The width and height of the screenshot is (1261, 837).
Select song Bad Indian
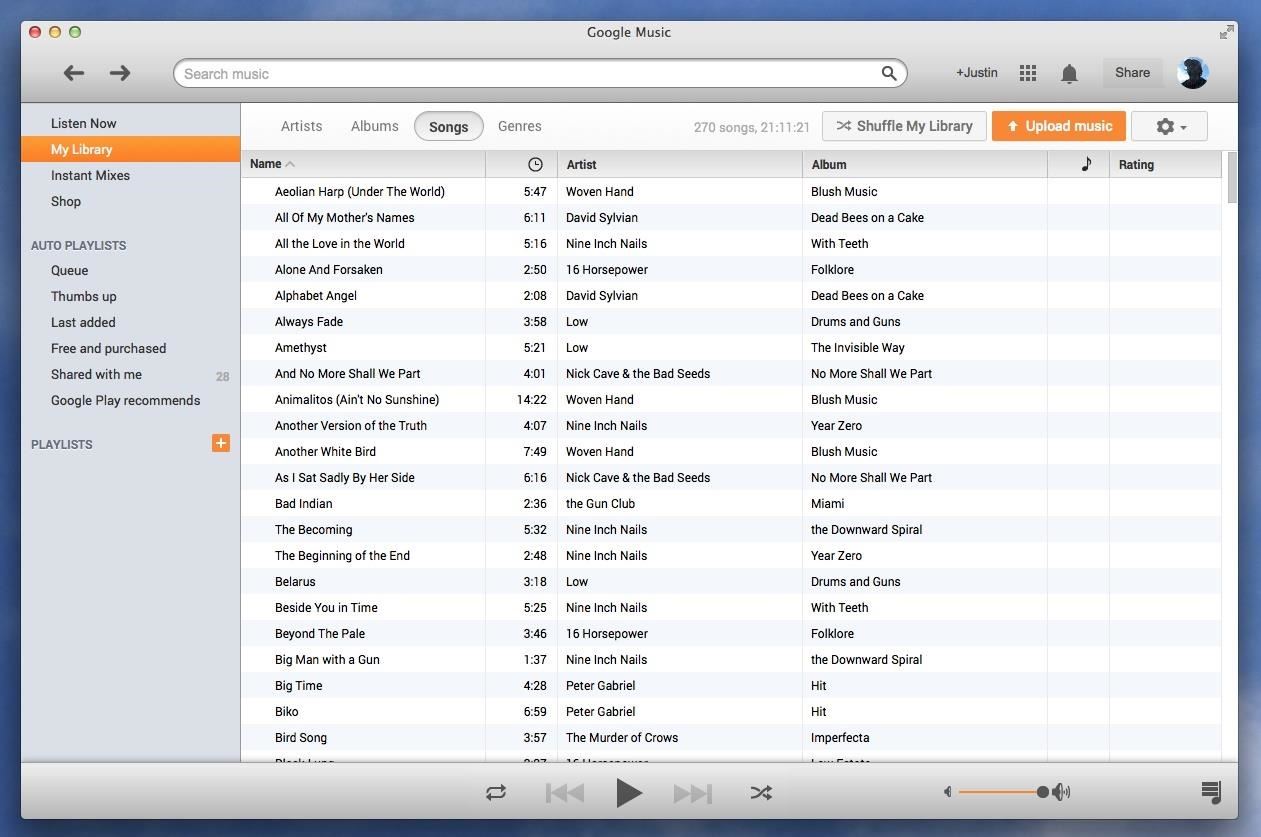tap(304, 503)
